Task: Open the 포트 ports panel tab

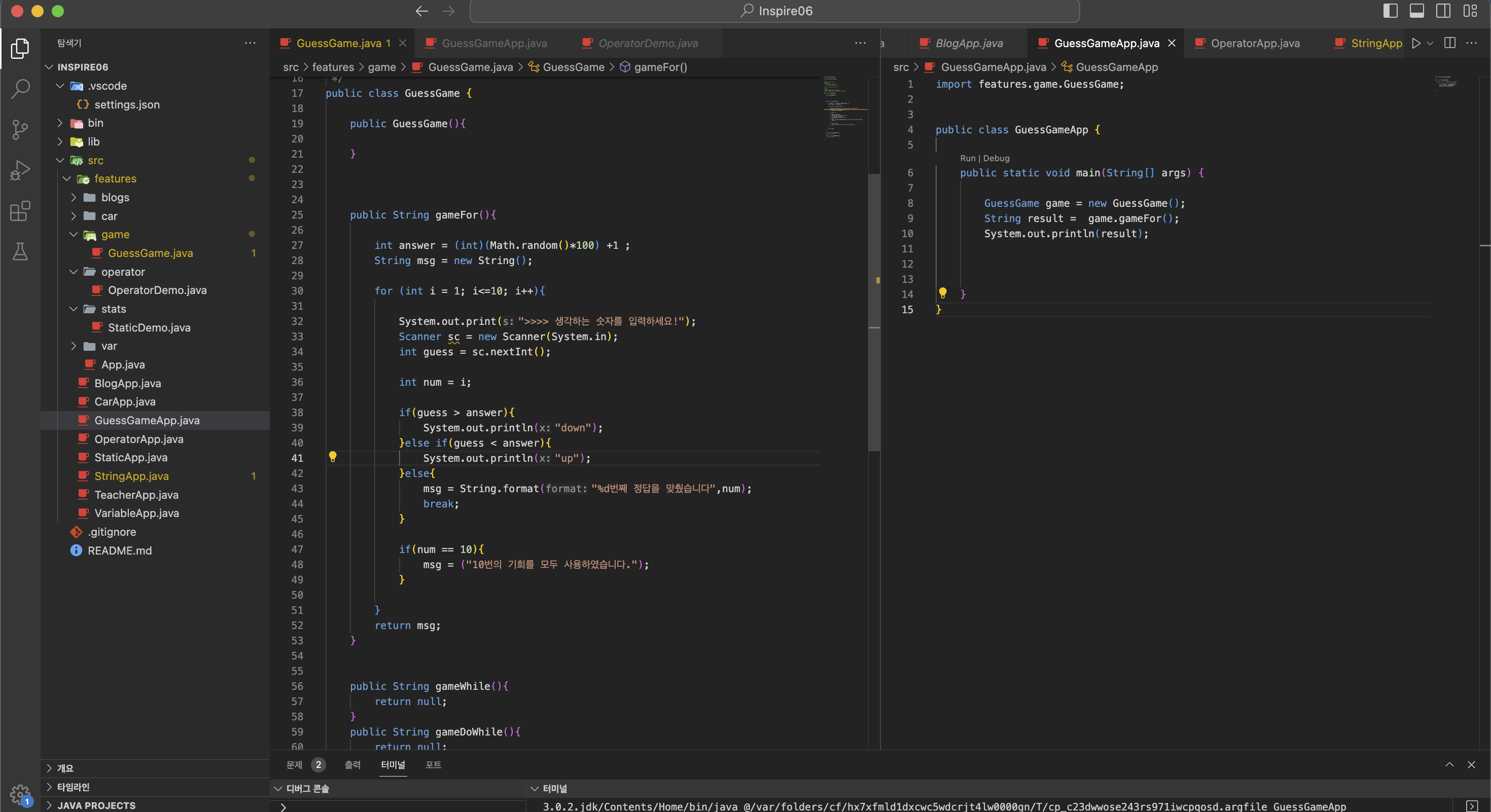Action: (433, 764)
